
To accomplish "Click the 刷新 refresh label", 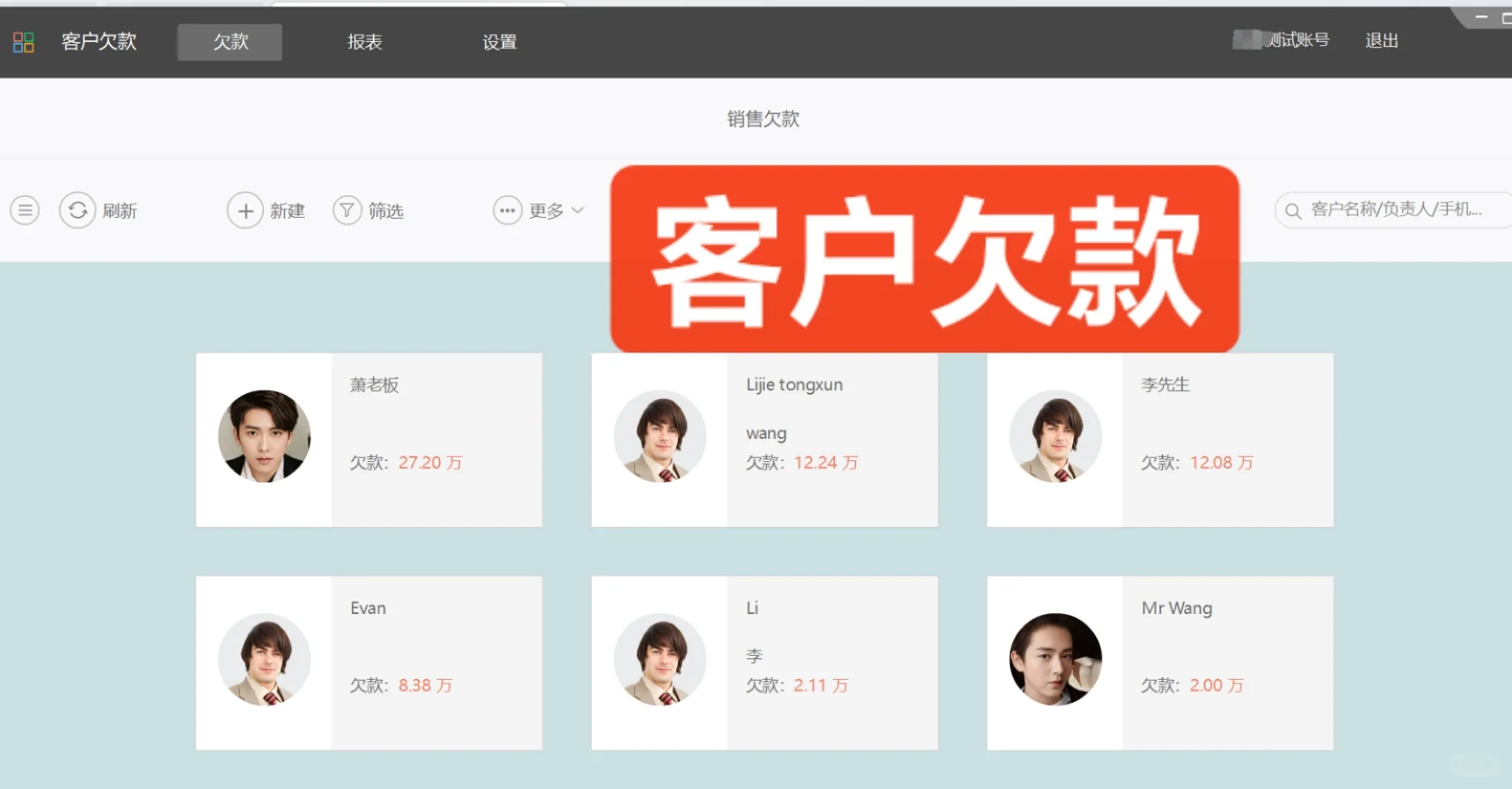I will tap(120, 210).
